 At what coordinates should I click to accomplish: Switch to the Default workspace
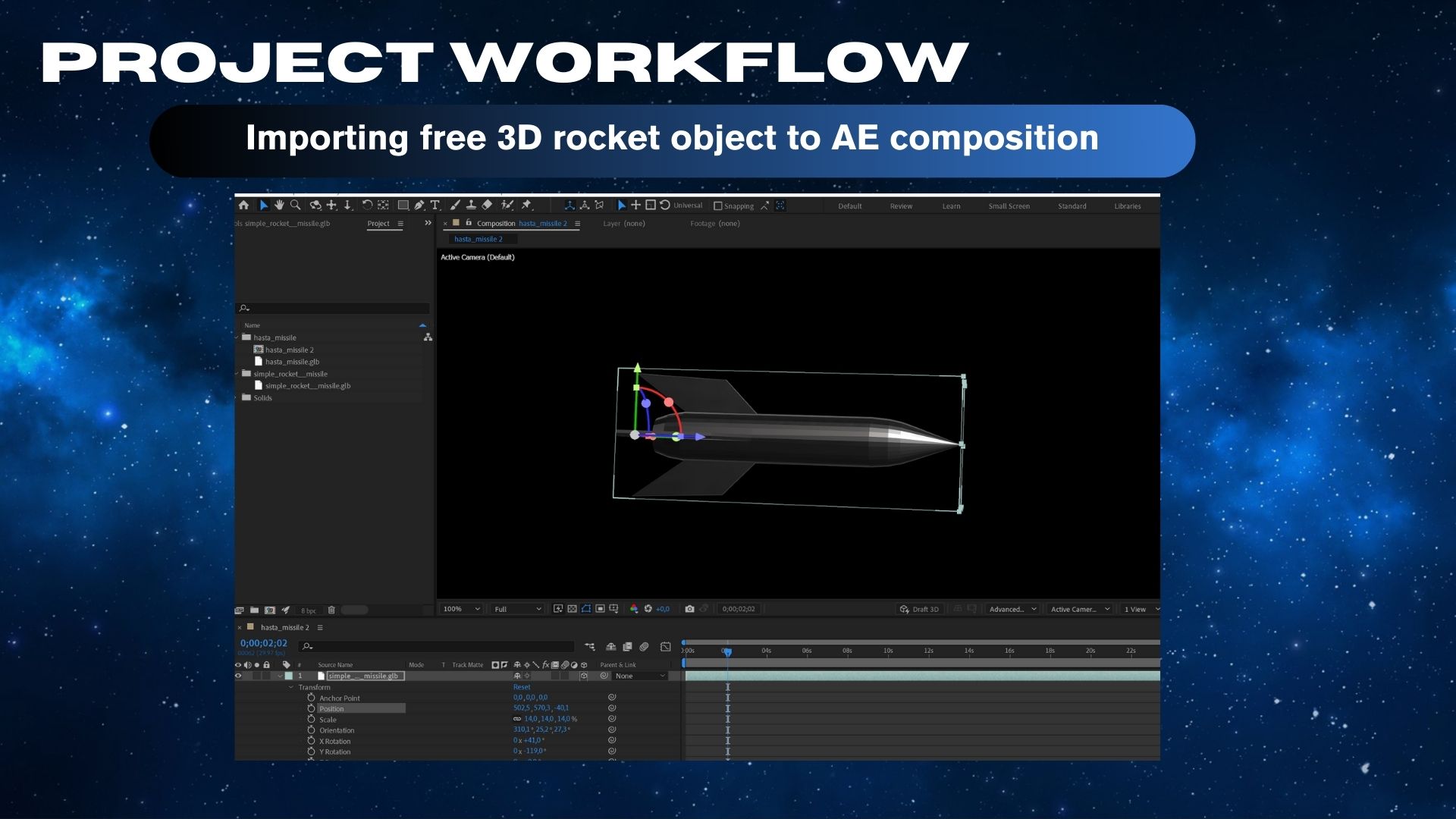tap(849, 206)
